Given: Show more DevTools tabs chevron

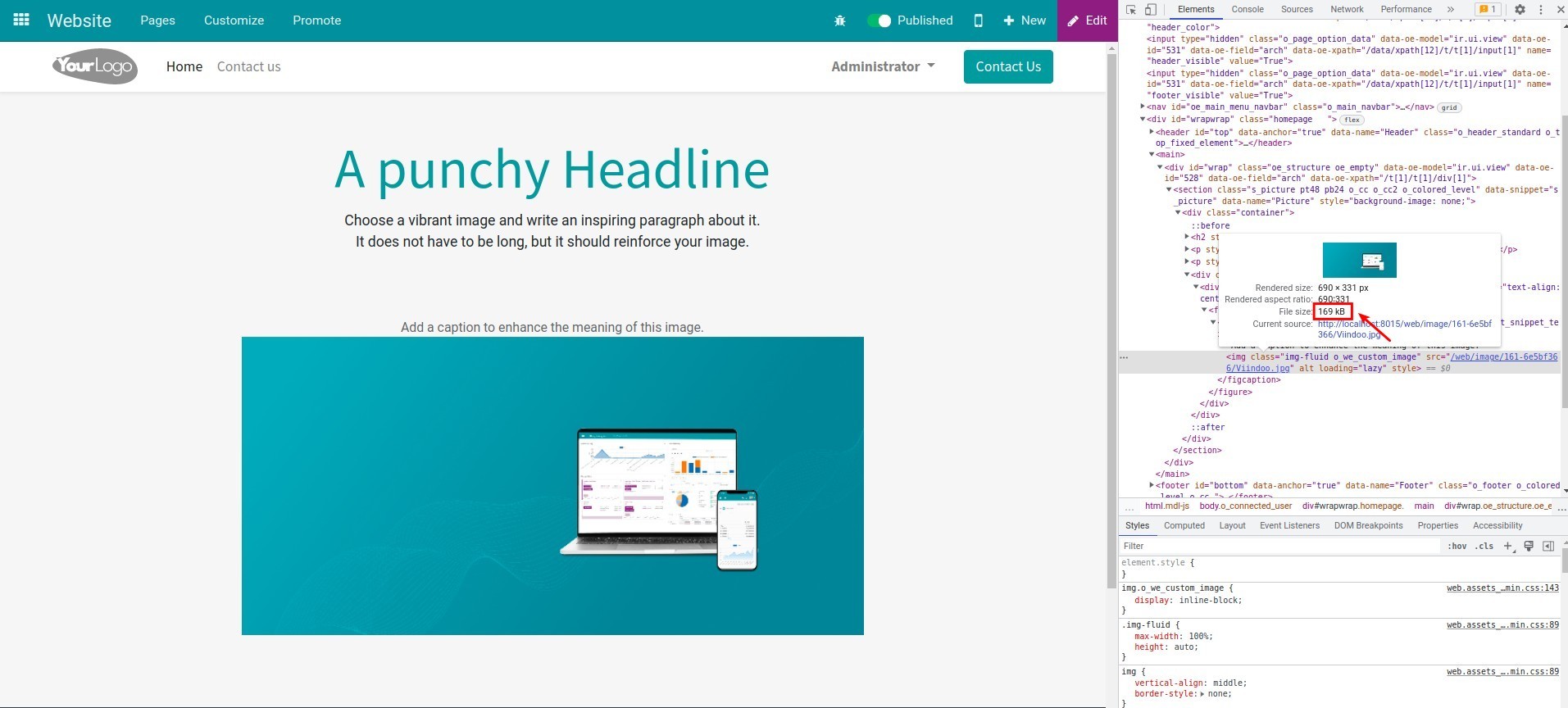Looking at the screenshot, I should point(1450,10).
